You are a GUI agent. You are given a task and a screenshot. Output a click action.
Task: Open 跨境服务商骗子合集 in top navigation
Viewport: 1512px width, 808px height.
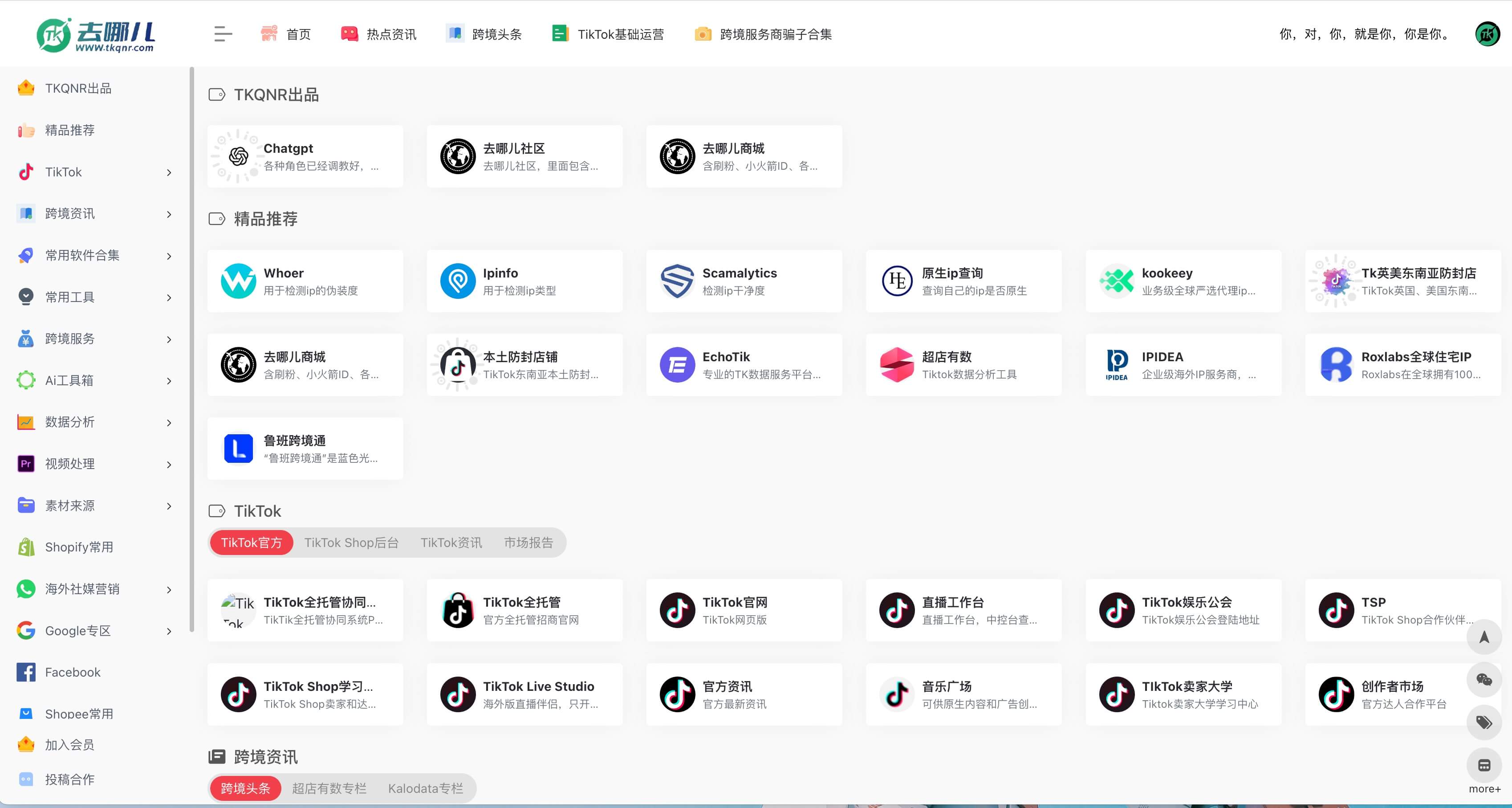(x=763, y=34)
